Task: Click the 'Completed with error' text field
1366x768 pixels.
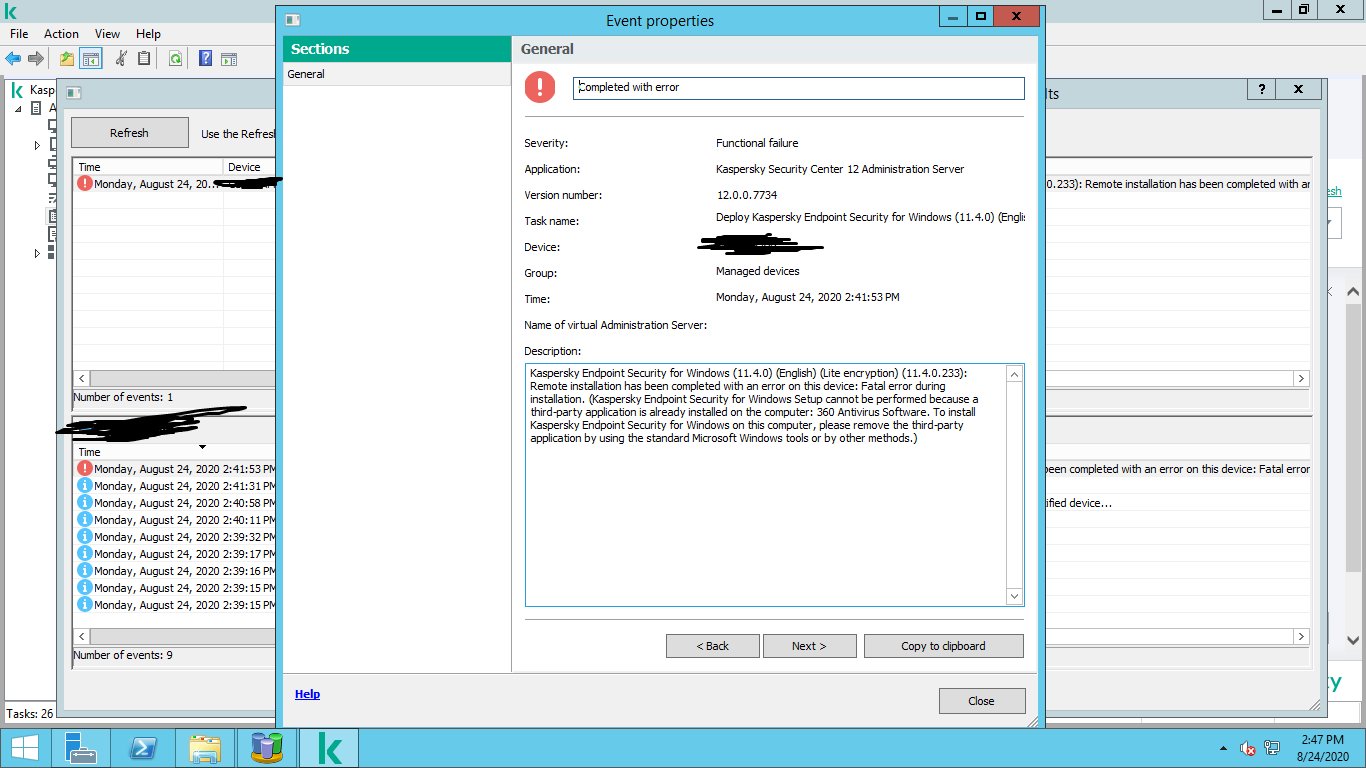Action: (x=799, y=88)
